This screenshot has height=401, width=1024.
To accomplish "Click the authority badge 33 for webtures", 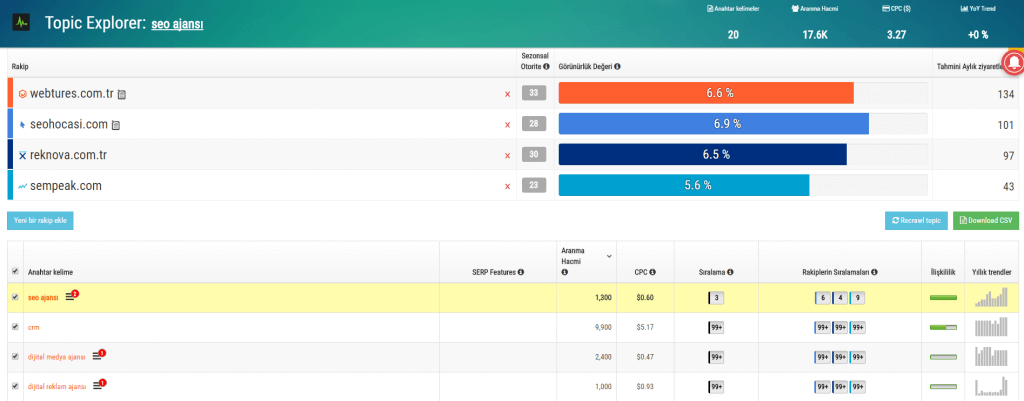I will (x=534, y=93).
